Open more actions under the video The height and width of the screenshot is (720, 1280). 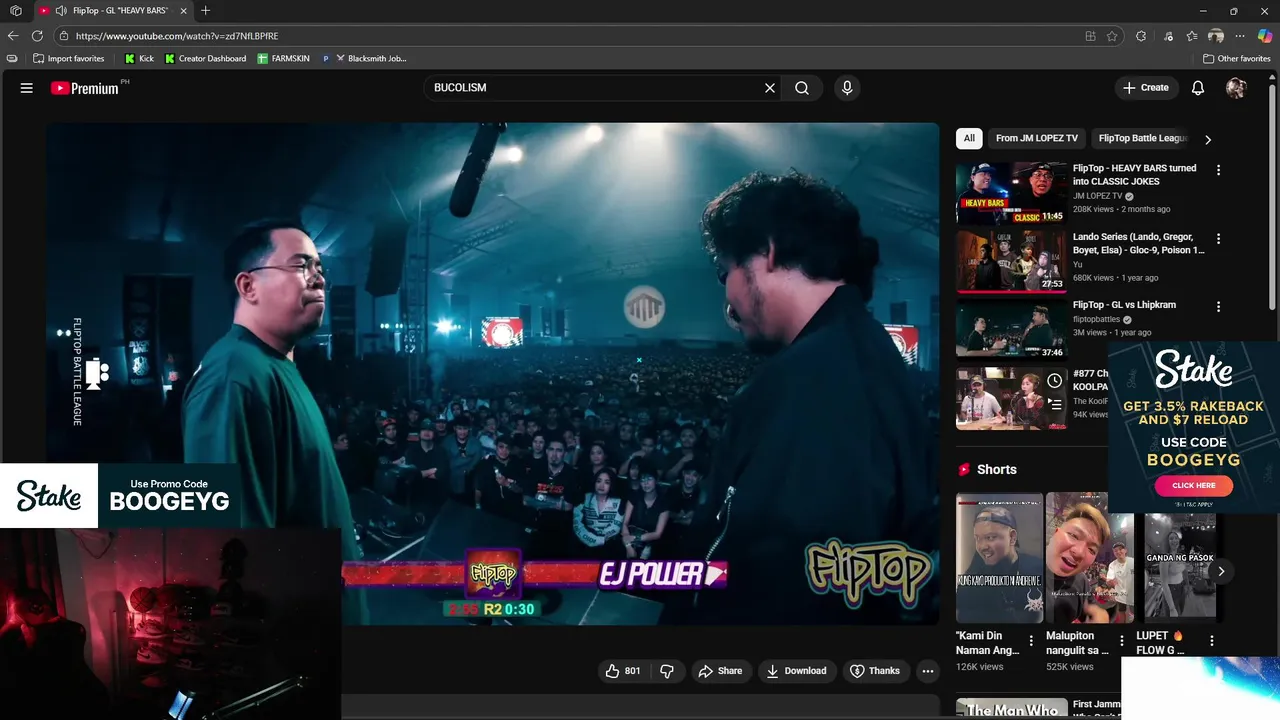(x=928, y=671)
